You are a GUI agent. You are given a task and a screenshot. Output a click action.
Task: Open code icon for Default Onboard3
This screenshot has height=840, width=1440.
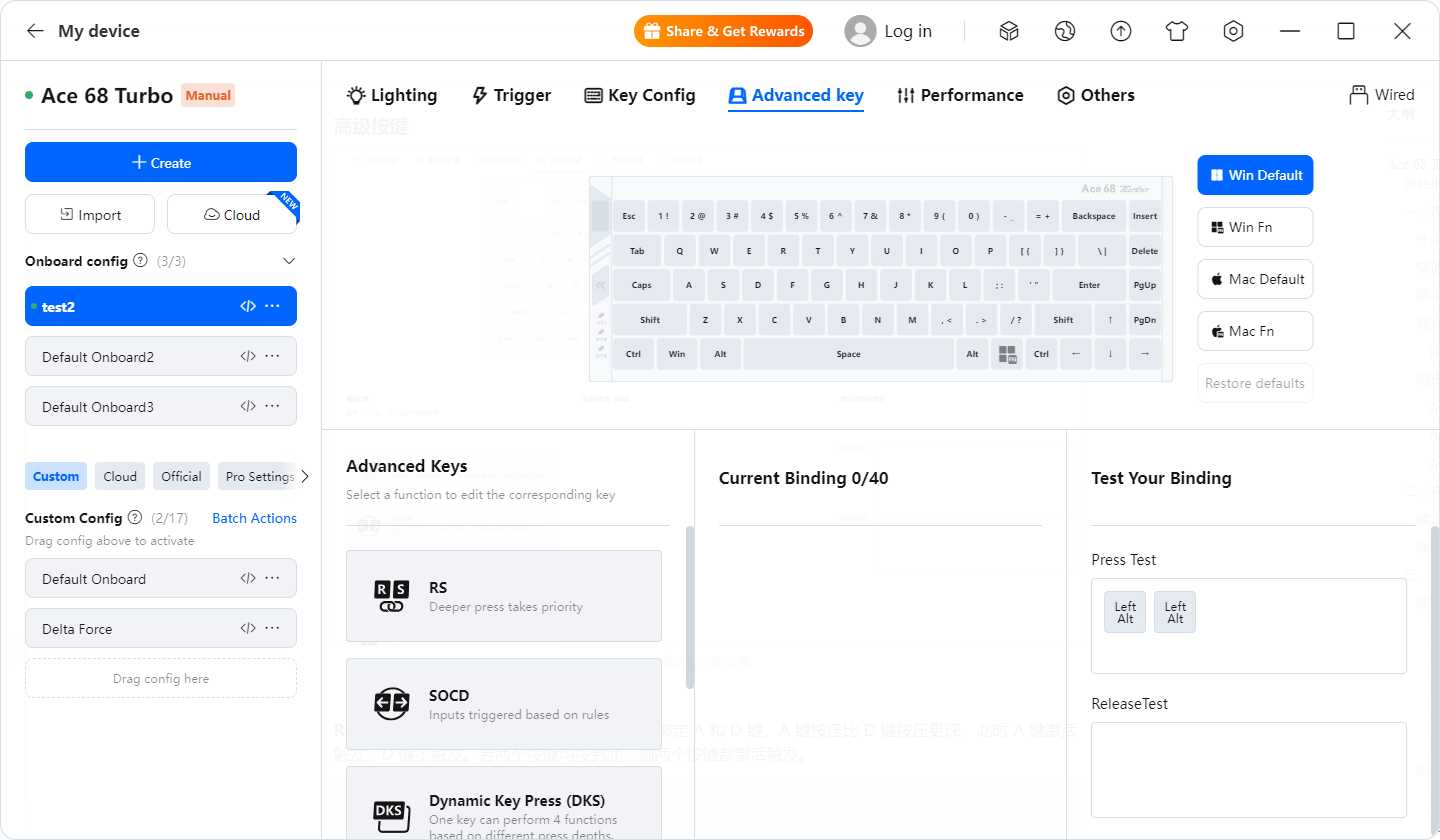pos(248,406)
